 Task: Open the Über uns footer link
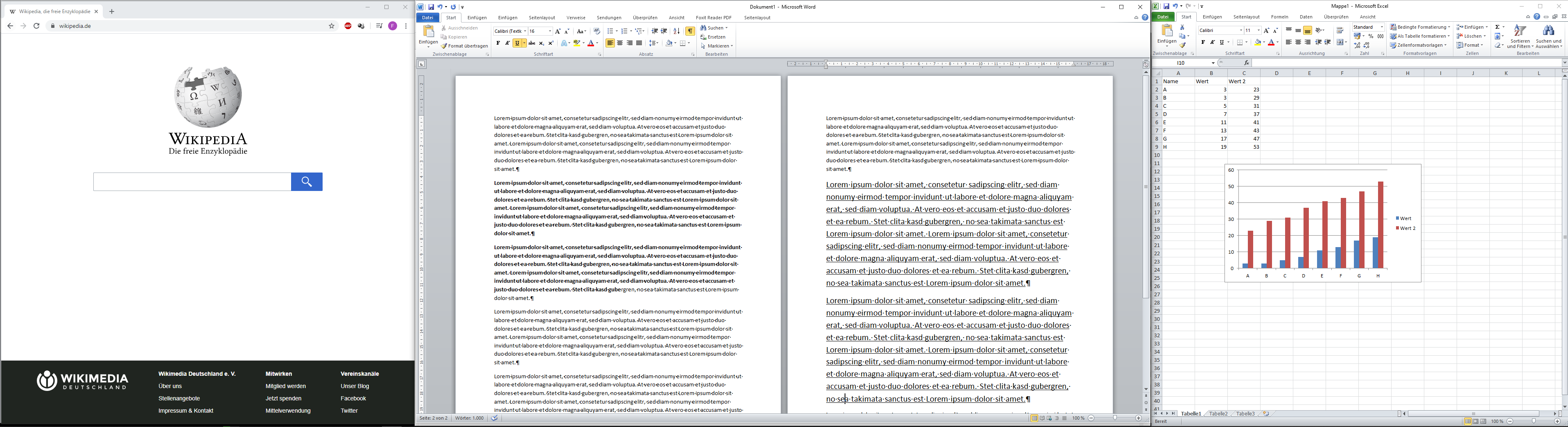170,386
